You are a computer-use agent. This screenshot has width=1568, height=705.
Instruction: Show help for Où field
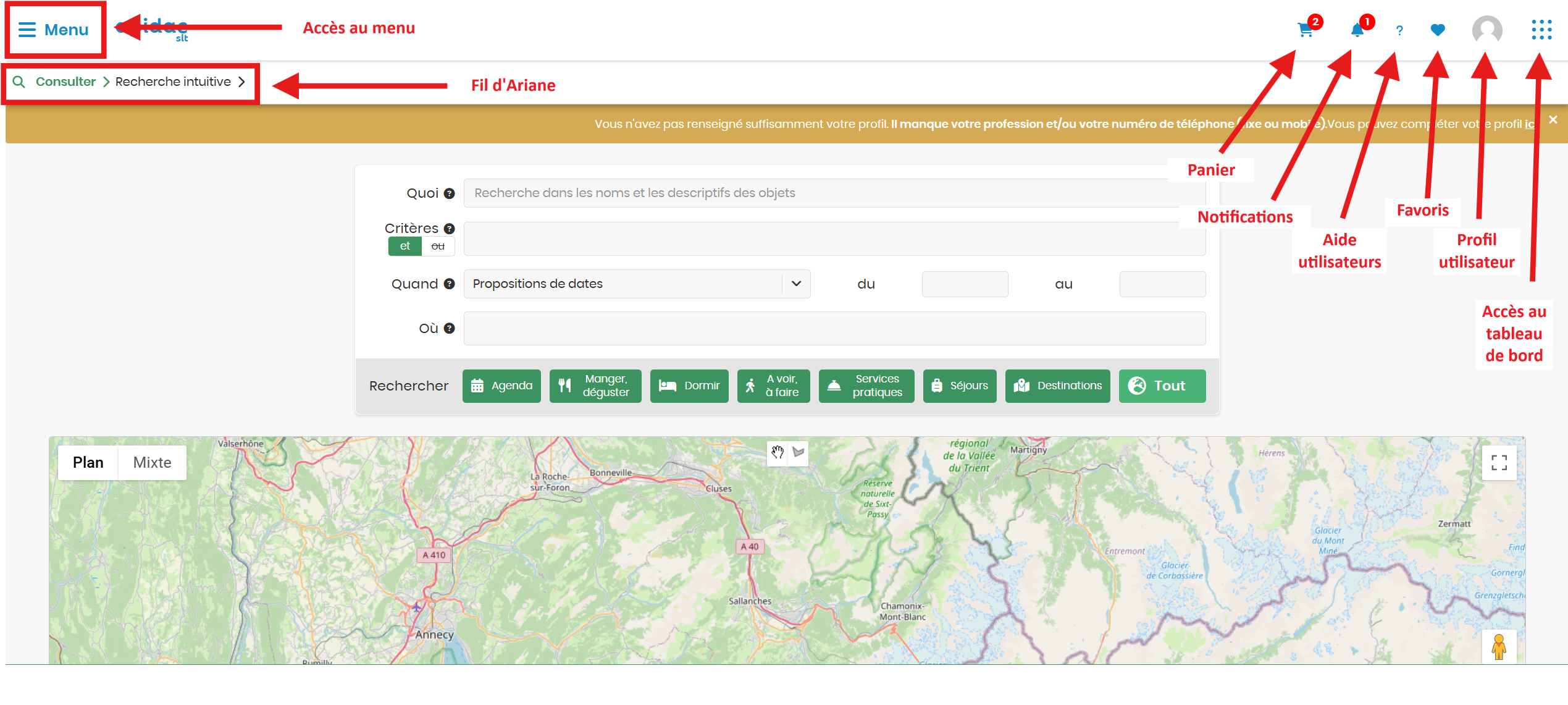pos(450,329)
